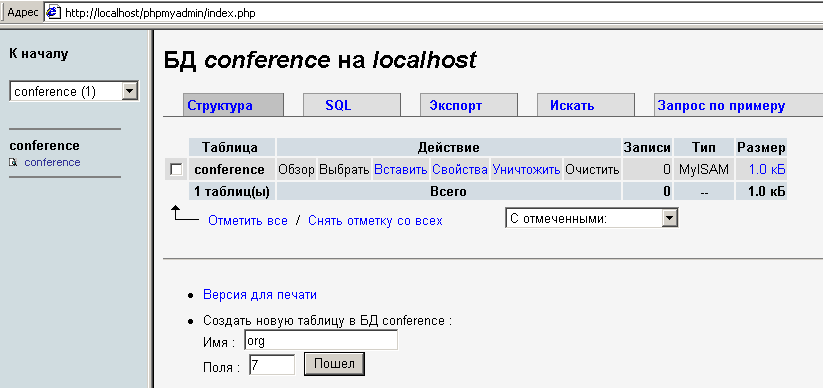Click the 1.0 кБ size link in conference row

(767, 170)
